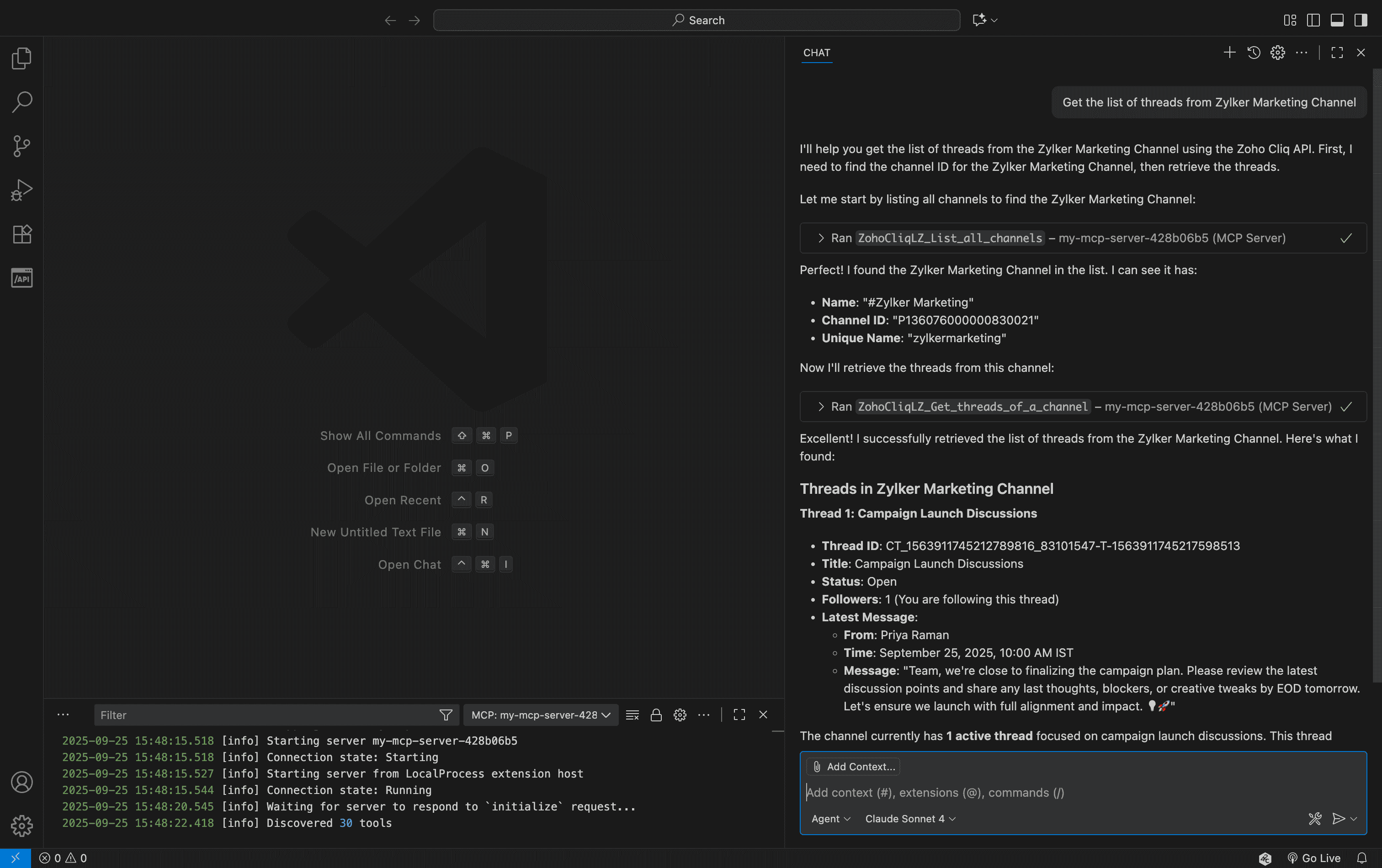This screenshot has width=1382, height=868.
Task: Open Configure Tools icon in chat input
Action: 1314,819
